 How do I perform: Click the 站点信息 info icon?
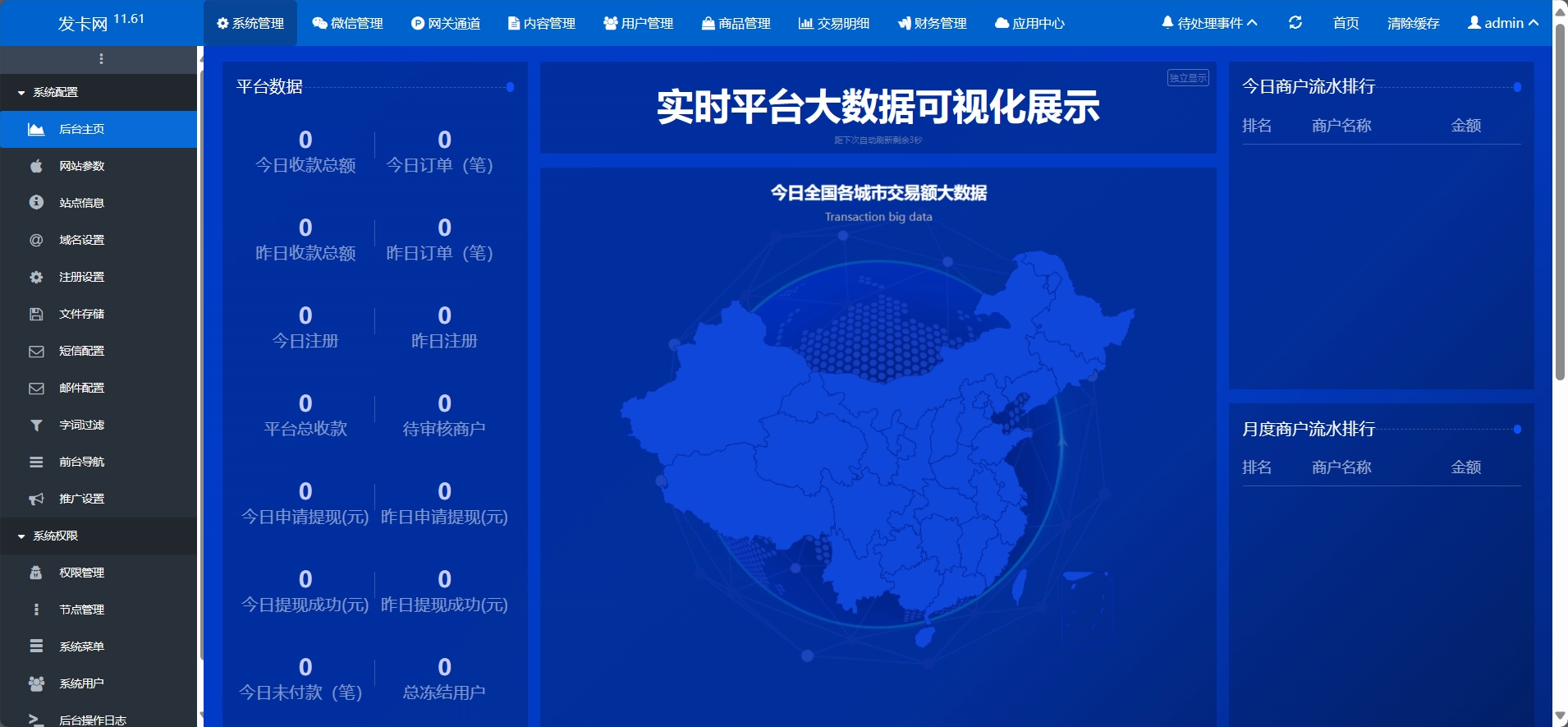(36, 202)
